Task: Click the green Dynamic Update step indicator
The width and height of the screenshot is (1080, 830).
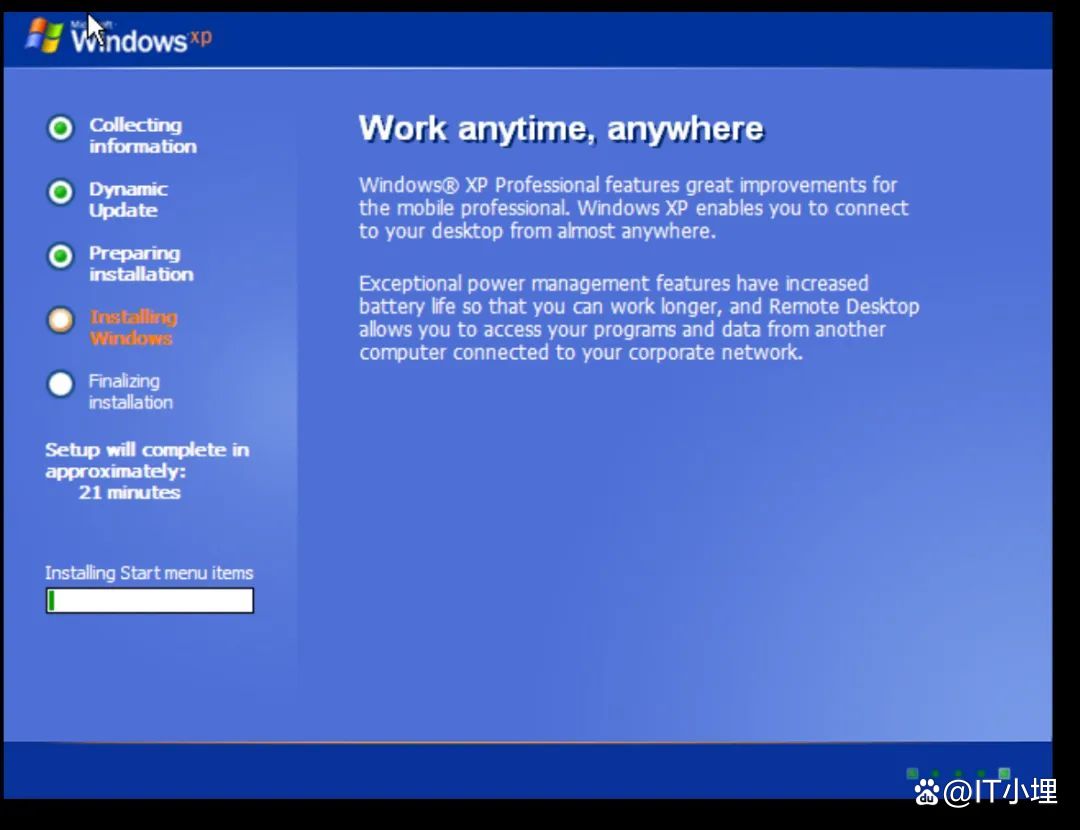Action: point(61,192)
